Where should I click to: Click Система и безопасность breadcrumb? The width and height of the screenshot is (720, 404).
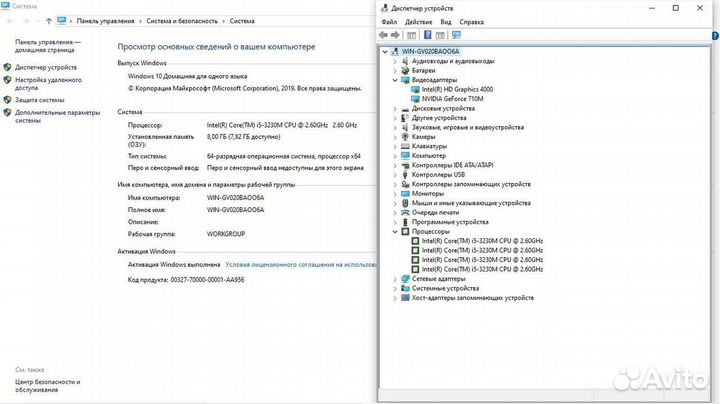click(182, 21)
